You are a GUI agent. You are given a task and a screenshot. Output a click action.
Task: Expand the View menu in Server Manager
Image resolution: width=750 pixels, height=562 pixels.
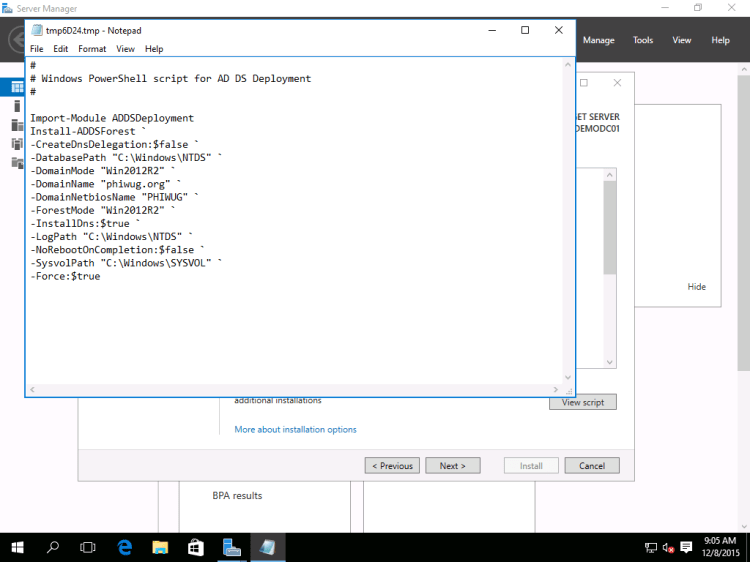tap(682, 40)
